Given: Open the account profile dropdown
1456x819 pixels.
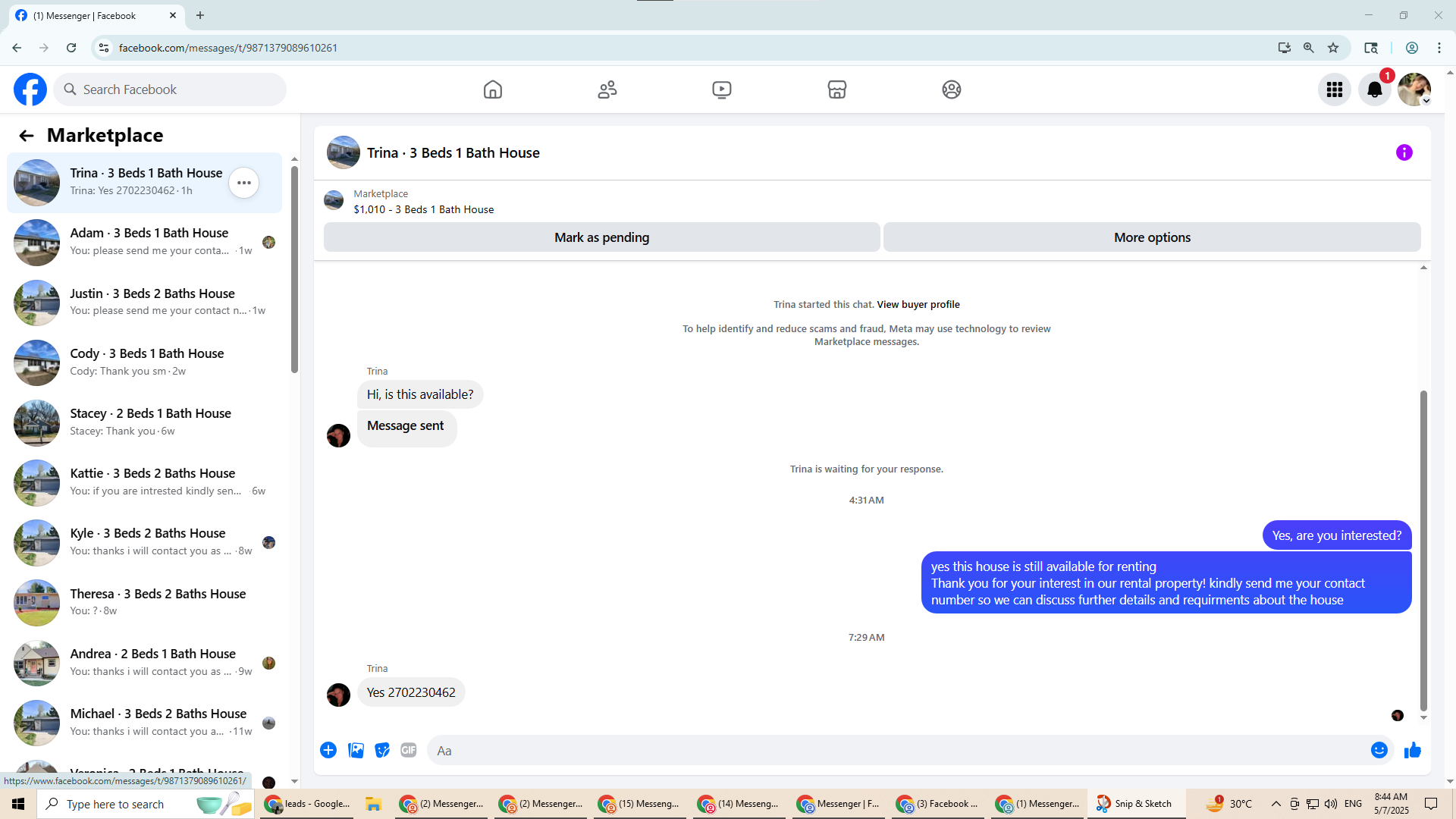Looking at the screenshot, I should tap(1414, 89).
